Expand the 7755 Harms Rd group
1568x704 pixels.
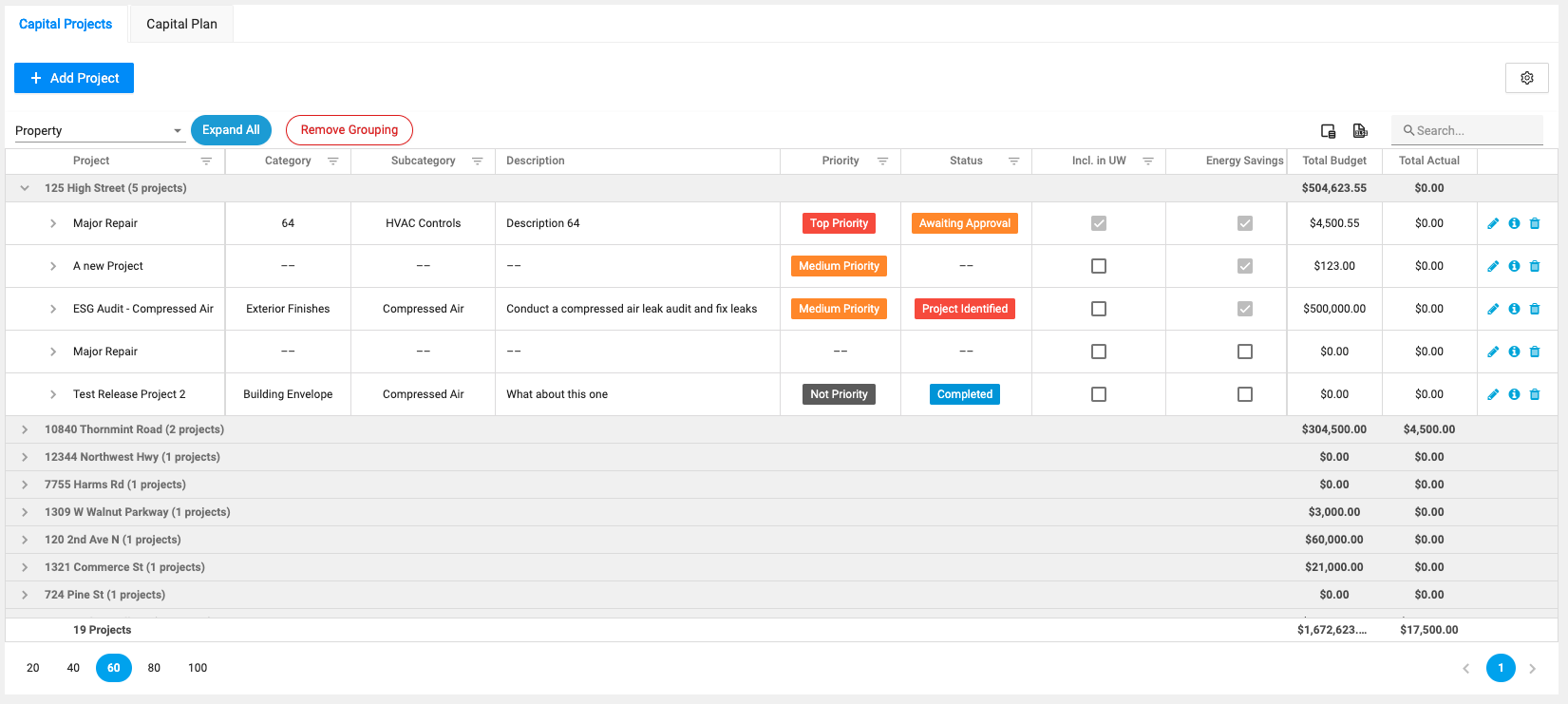point(25,485)
